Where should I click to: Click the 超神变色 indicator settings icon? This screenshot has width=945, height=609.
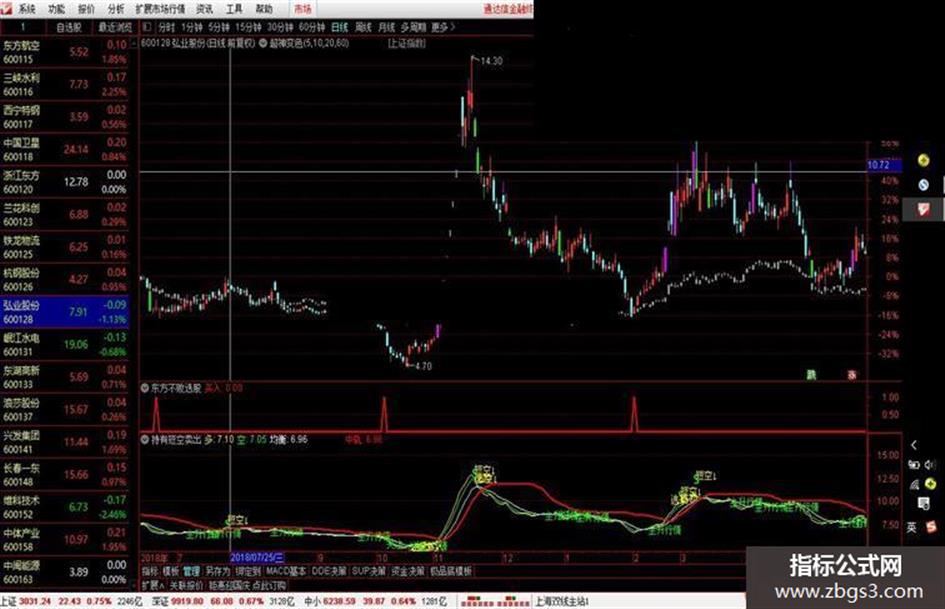[263, 43]
